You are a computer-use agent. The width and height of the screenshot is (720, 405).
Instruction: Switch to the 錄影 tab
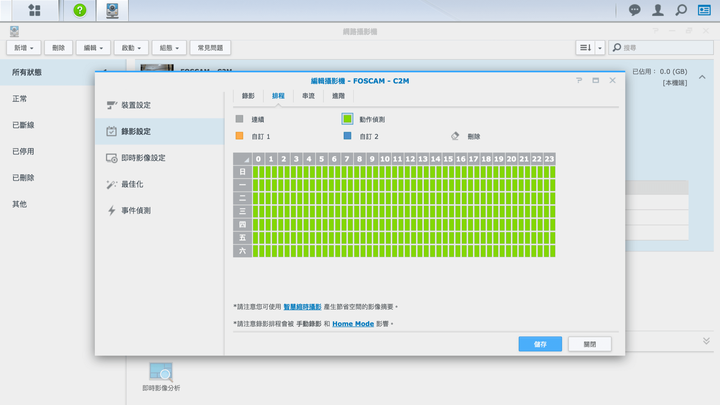click(x=248, y=96)
